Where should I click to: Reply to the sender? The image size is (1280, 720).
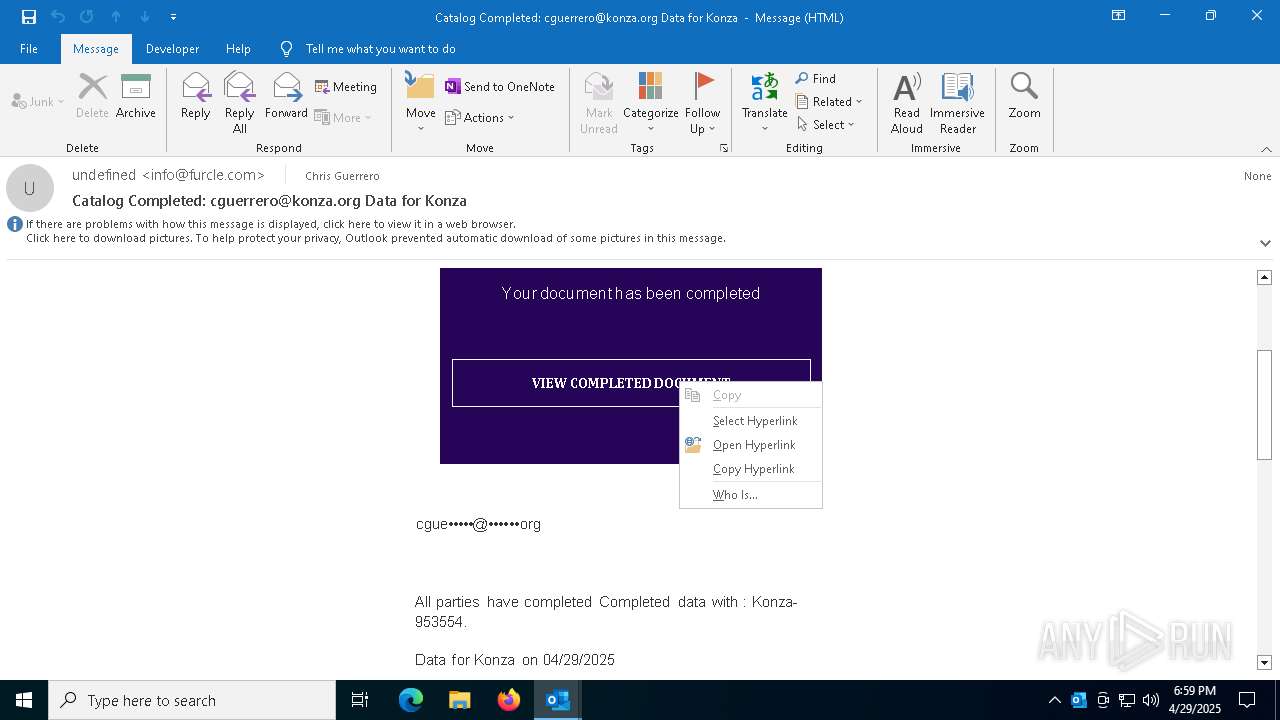pyautogui.click(x=196, y=96)
